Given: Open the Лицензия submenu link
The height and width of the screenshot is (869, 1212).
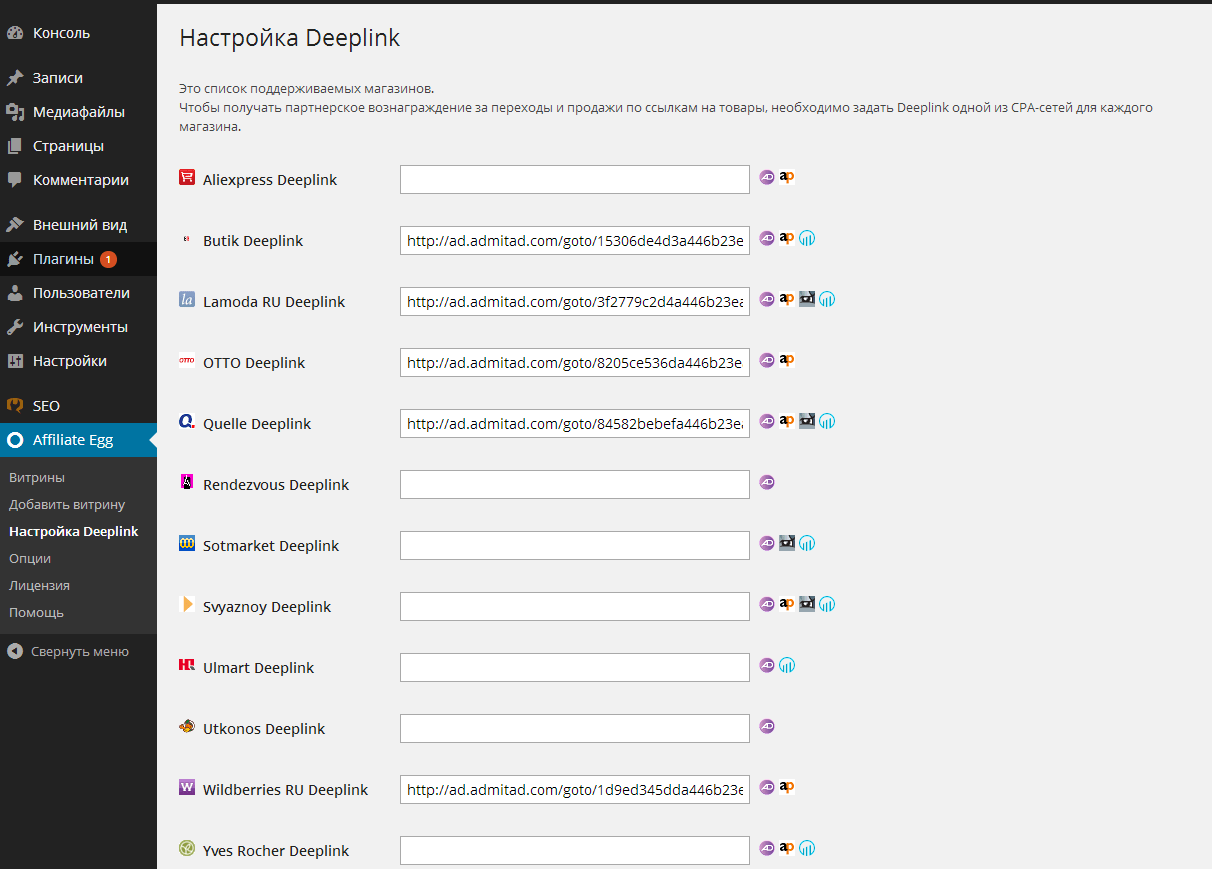Looking at the screenshot, I should coord(39,586).
